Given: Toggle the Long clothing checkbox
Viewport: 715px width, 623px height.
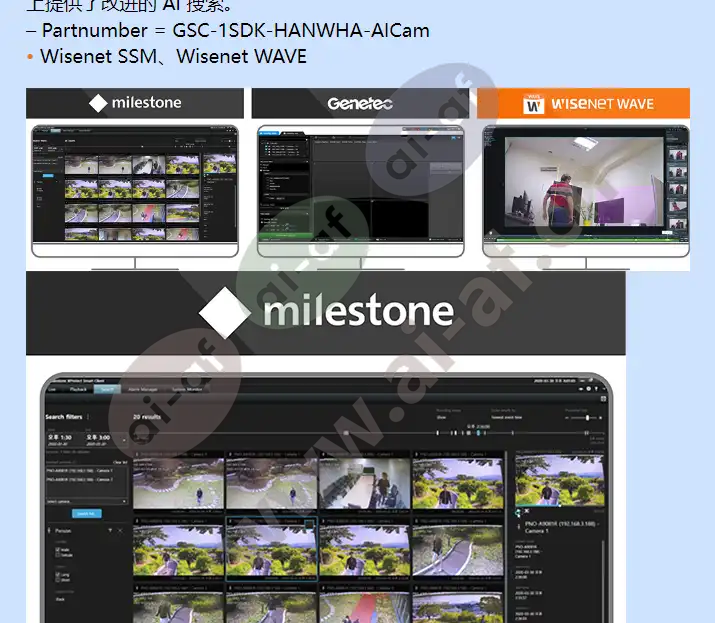Looking at the screenshot, I should click(58, 575).
